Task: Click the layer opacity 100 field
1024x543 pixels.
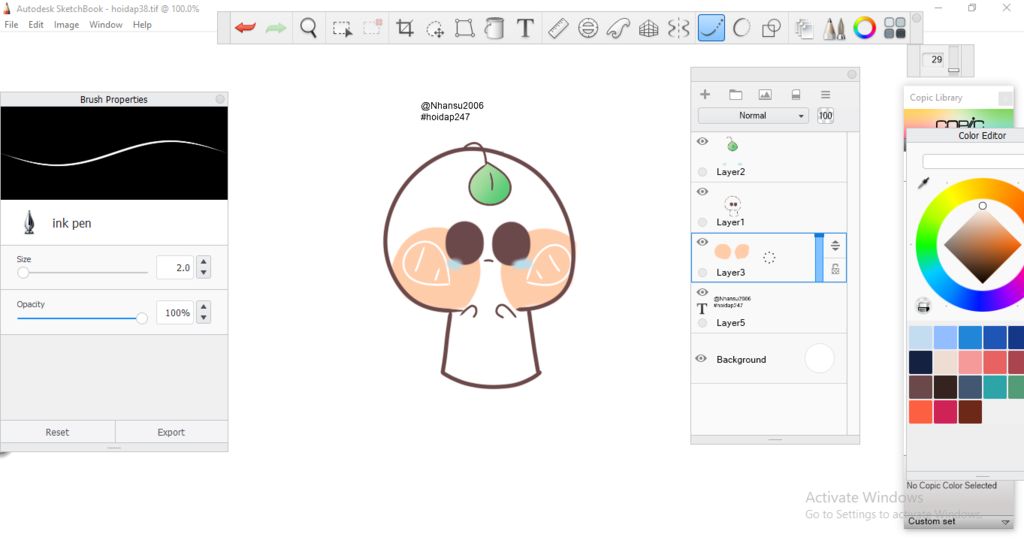Action: [x=825, y=116]
